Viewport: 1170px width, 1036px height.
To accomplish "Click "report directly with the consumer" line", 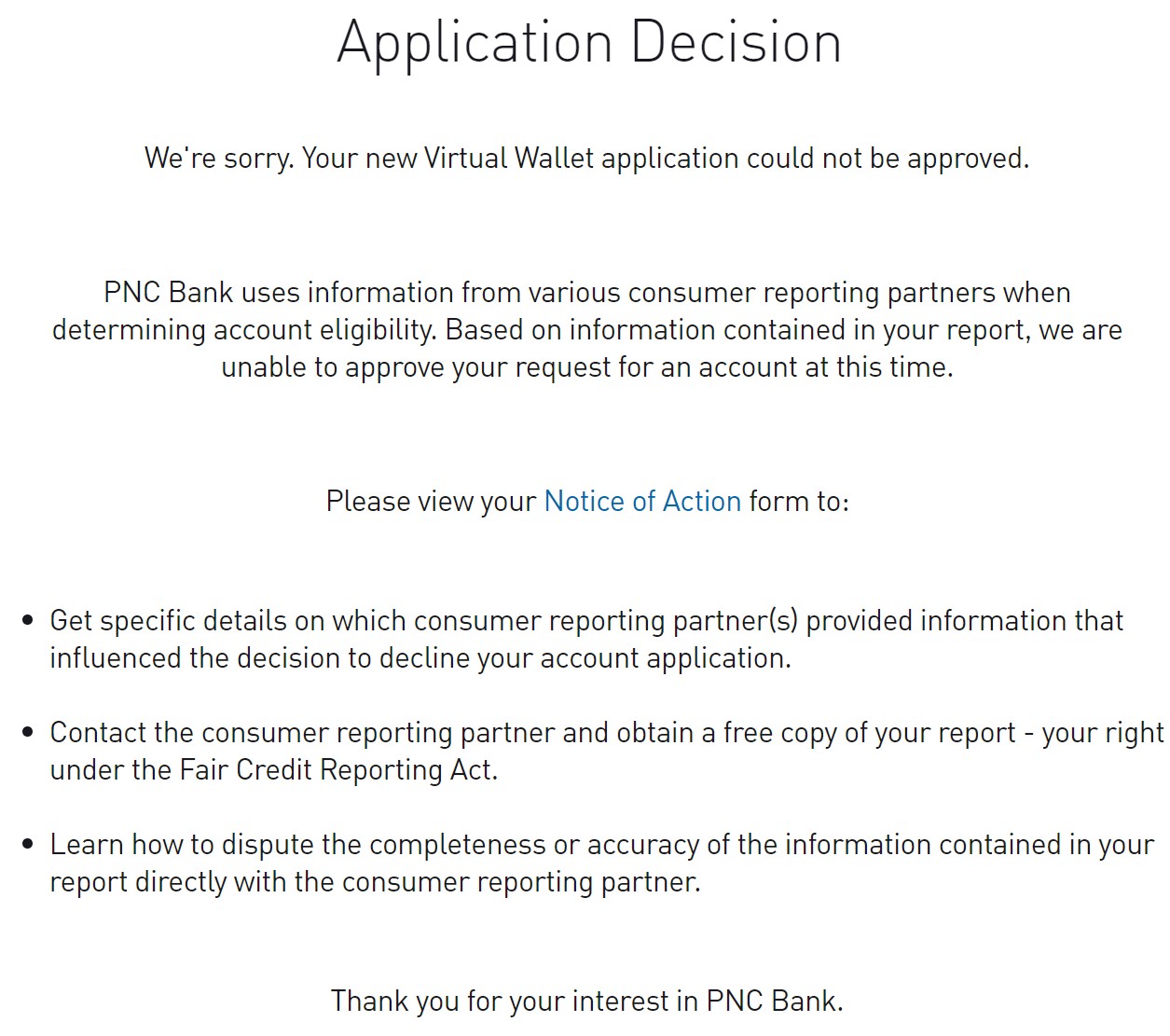I will tap(375, 882).
